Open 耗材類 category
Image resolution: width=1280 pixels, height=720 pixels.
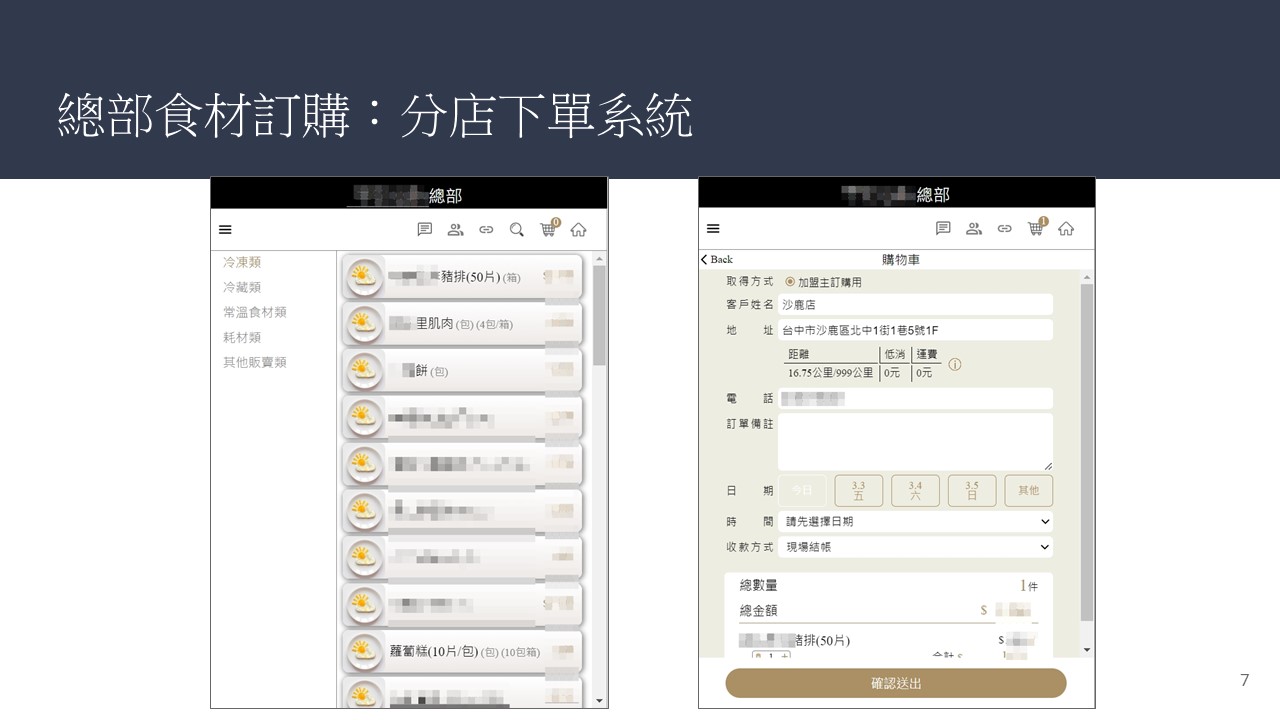coord(242,338)
